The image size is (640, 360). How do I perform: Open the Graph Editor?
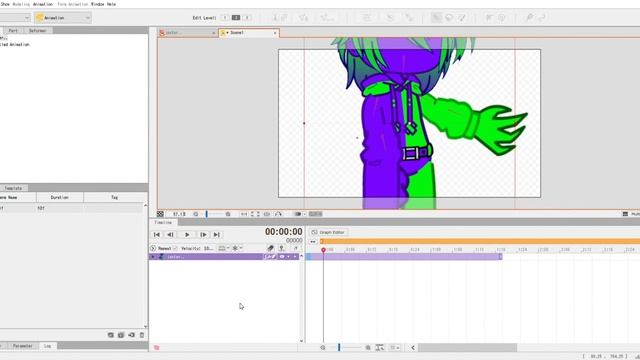pyautogui.click(x=329, y=232)
